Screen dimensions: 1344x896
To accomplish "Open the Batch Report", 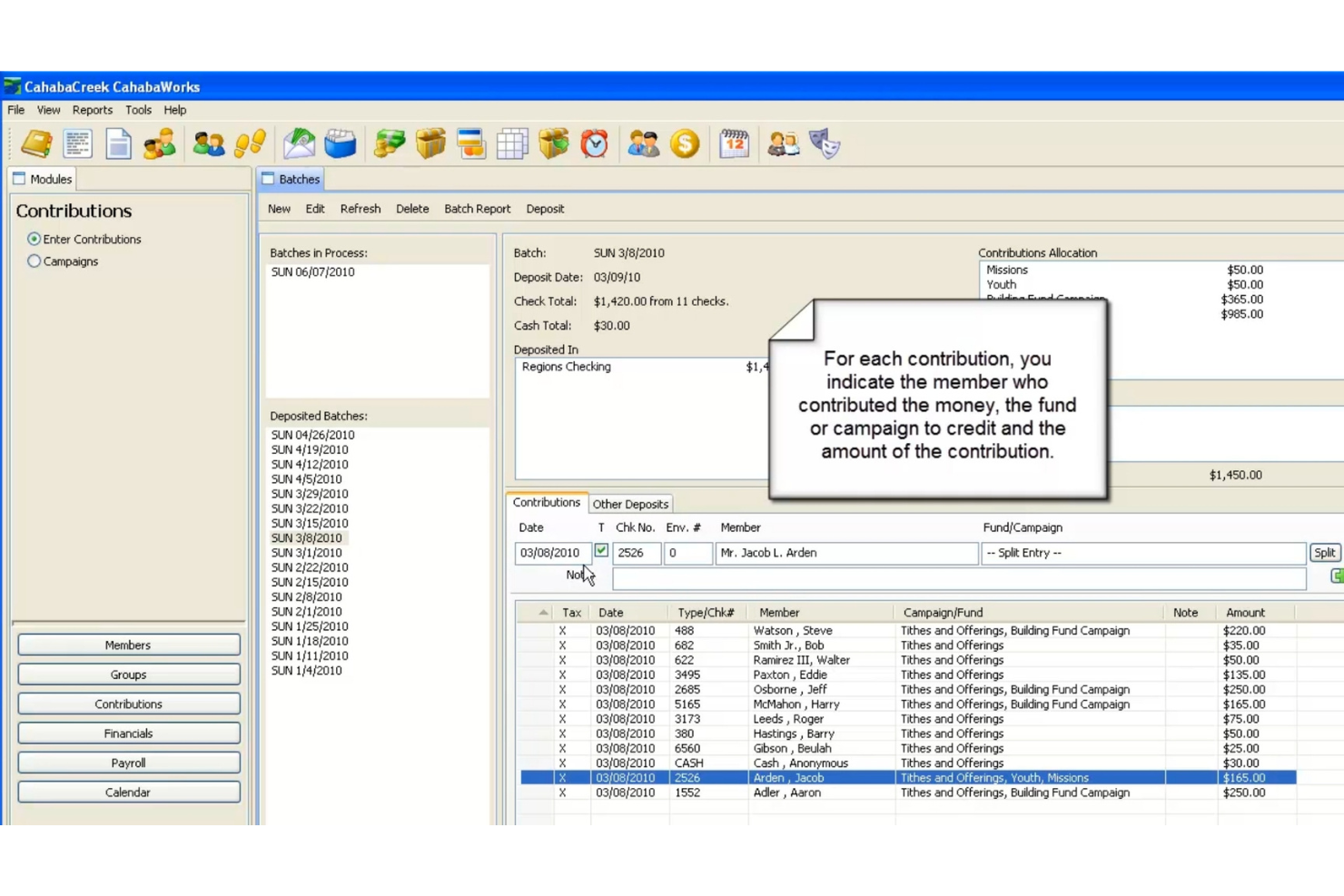I will coord(477,209).
